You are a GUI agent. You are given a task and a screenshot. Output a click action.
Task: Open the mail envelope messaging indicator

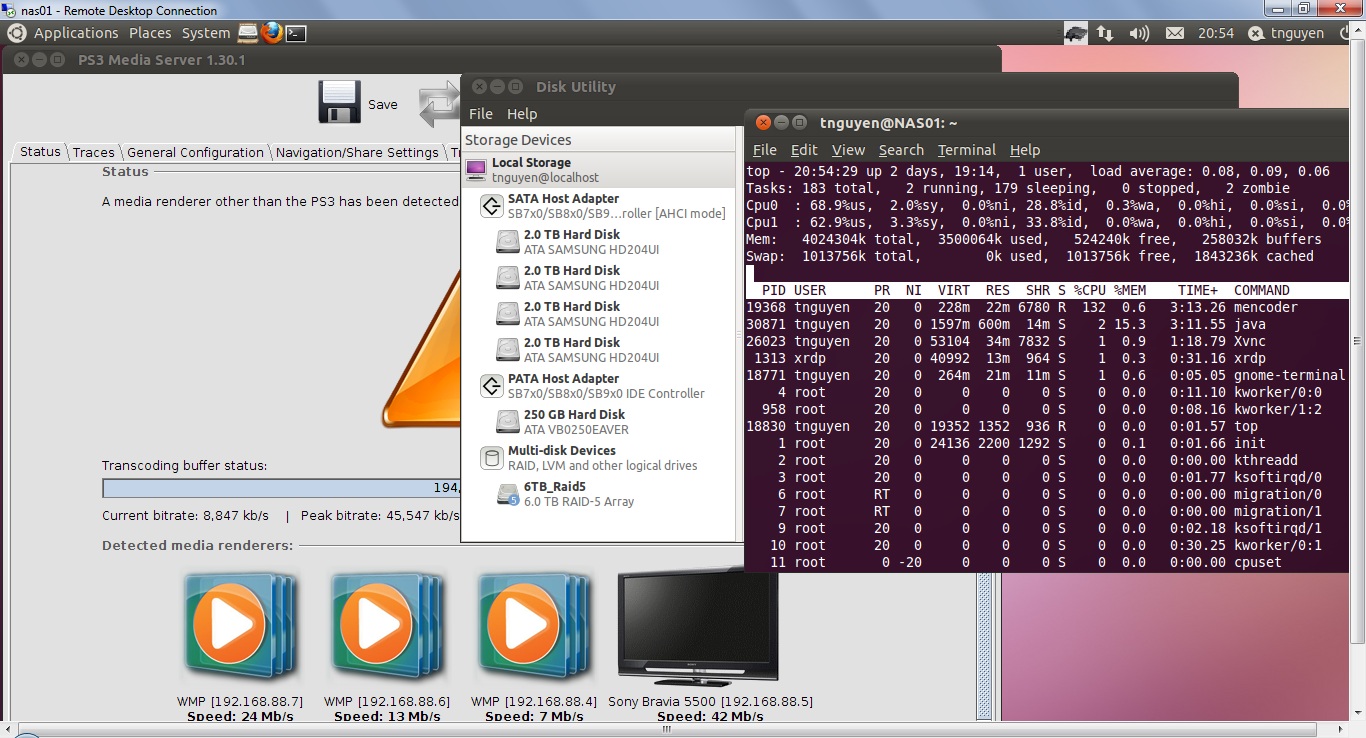pos(1175,33)
